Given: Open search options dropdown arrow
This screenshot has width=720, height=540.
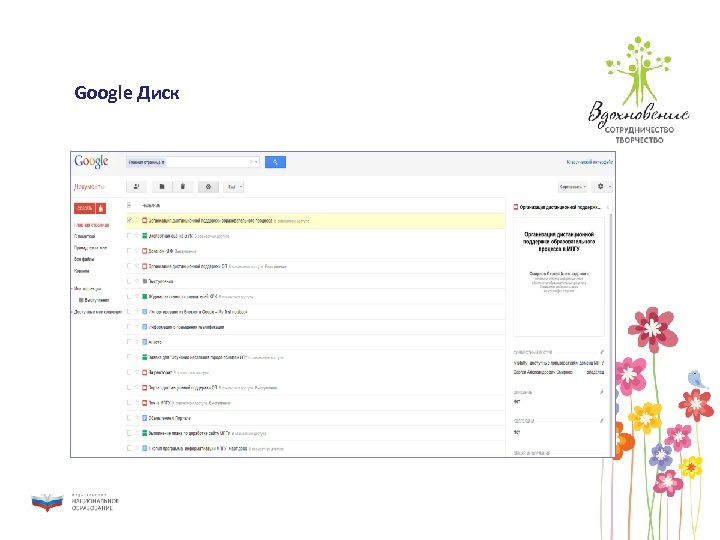Looking at the screenshot, I should 256,162.
